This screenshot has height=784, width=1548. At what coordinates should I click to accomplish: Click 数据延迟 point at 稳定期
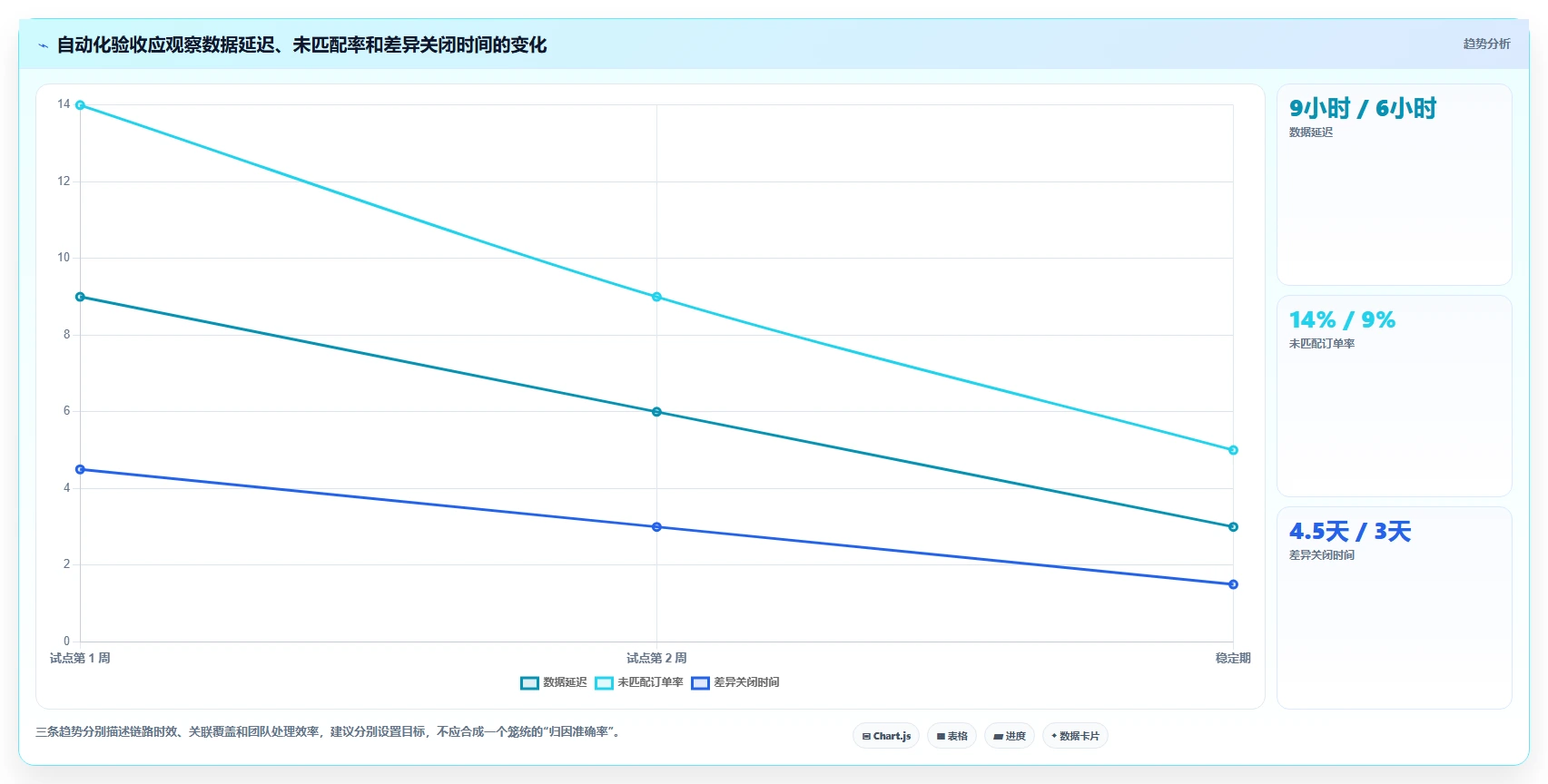pyautogui.click(x=1233, y=527)
